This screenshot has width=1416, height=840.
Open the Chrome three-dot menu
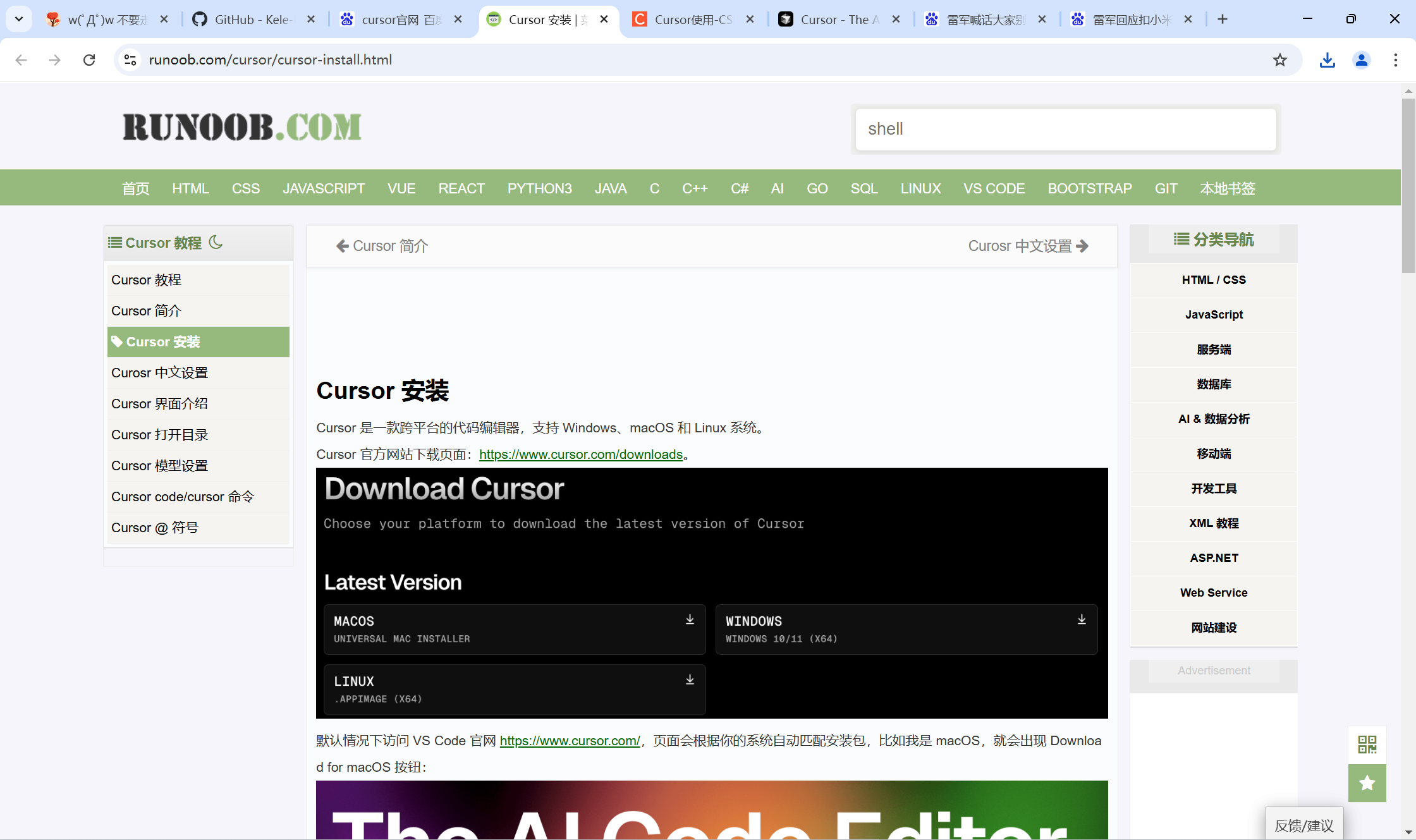coord(1396,60)
